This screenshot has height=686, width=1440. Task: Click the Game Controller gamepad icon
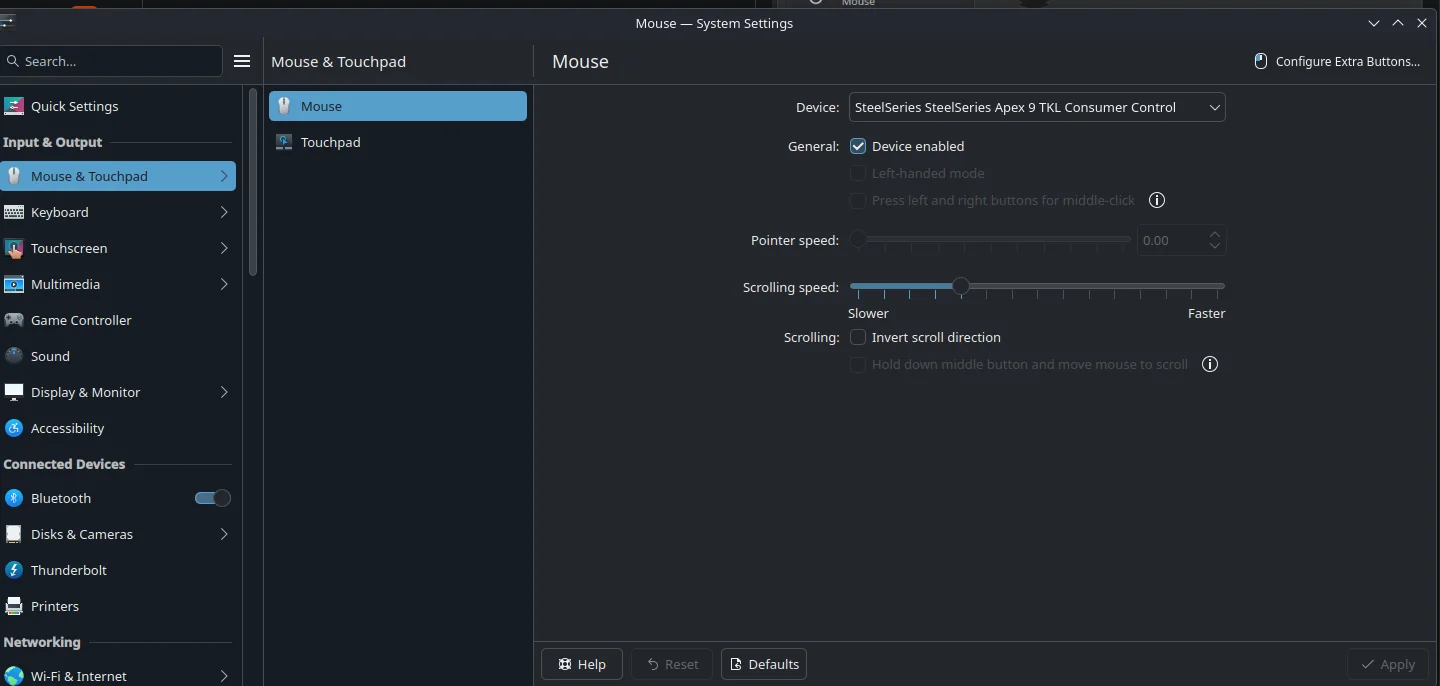14,320
